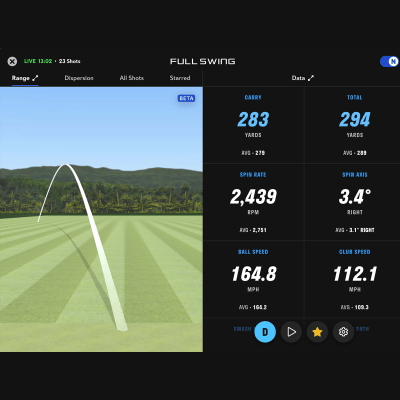
Task: Click the CARRY 283 yards value
Action: click(x=253, y=119)
